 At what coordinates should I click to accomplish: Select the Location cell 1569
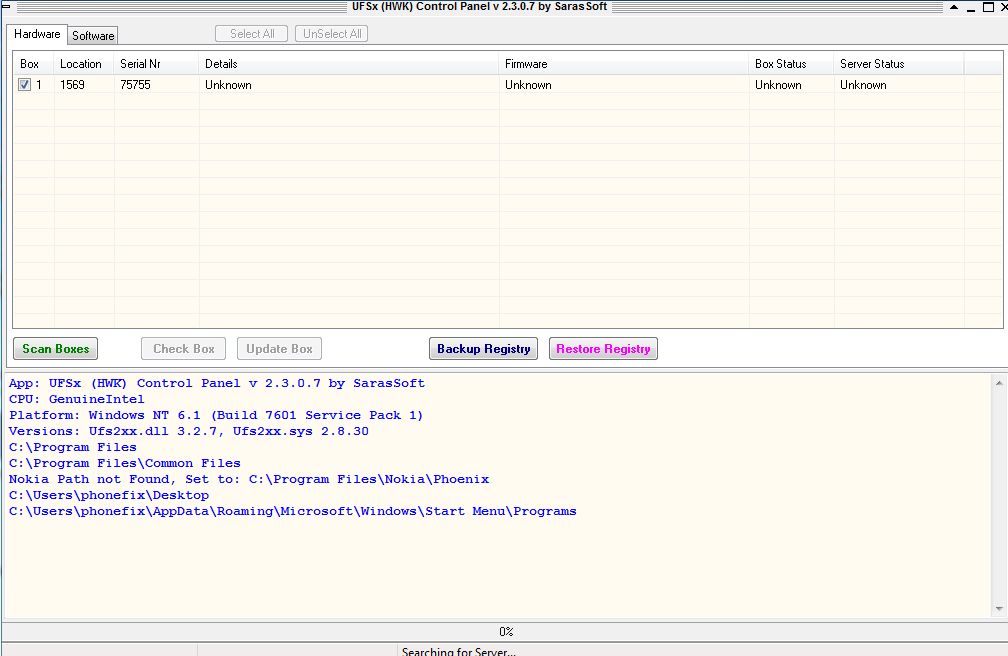click(x=73, y=85)
